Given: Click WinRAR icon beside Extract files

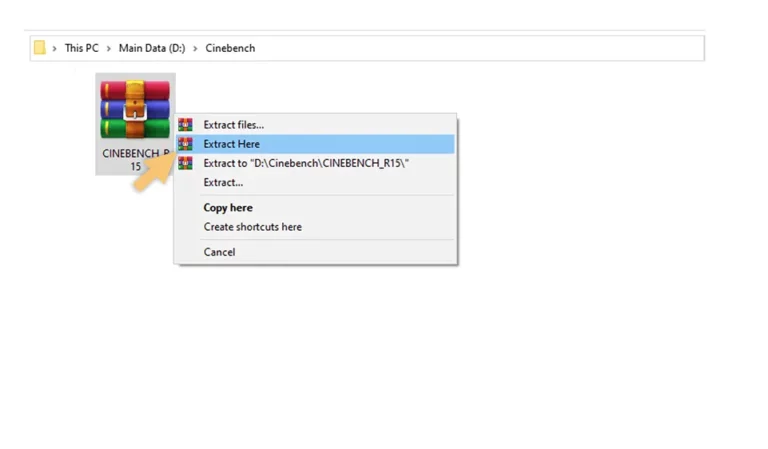Looking at the screenshot, I should coord(185,125).
